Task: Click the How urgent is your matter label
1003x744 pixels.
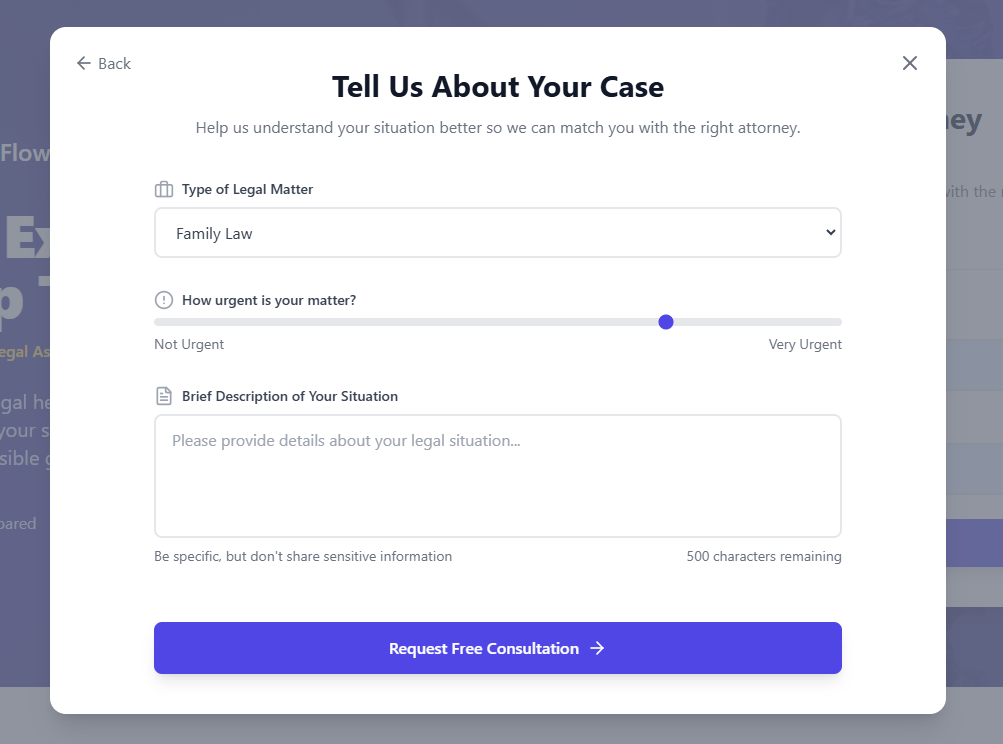Action: (269, 300)
